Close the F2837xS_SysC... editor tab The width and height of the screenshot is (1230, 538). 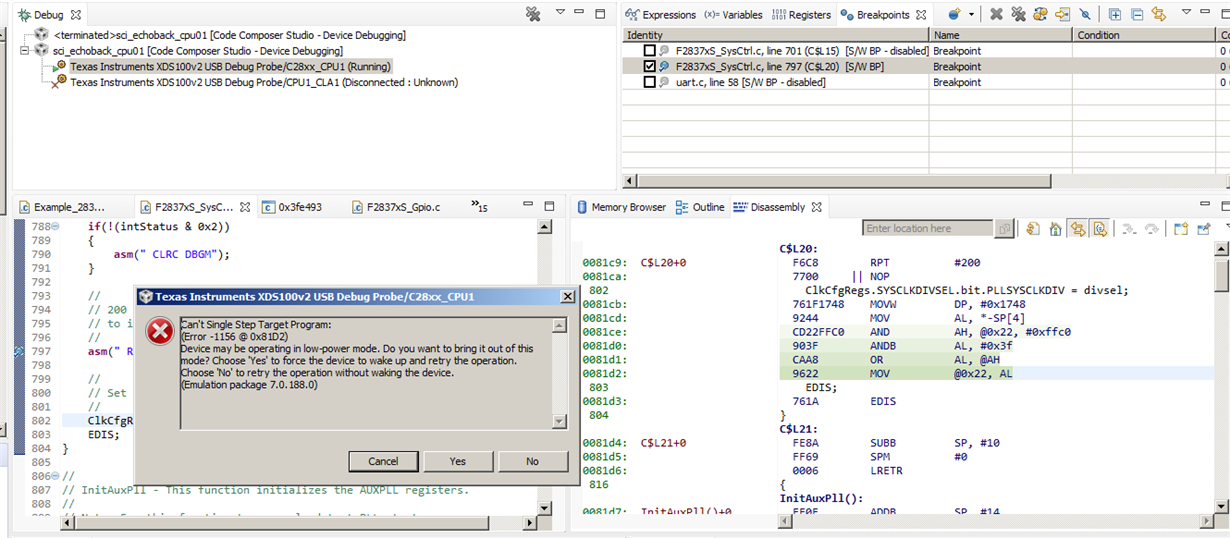point(245,207)
